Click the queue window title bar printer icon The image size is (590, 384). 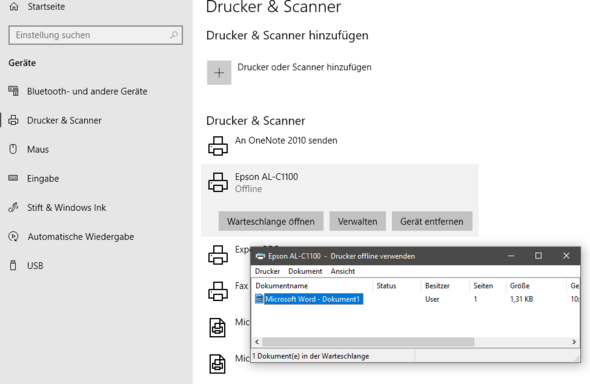click(260, 256)
